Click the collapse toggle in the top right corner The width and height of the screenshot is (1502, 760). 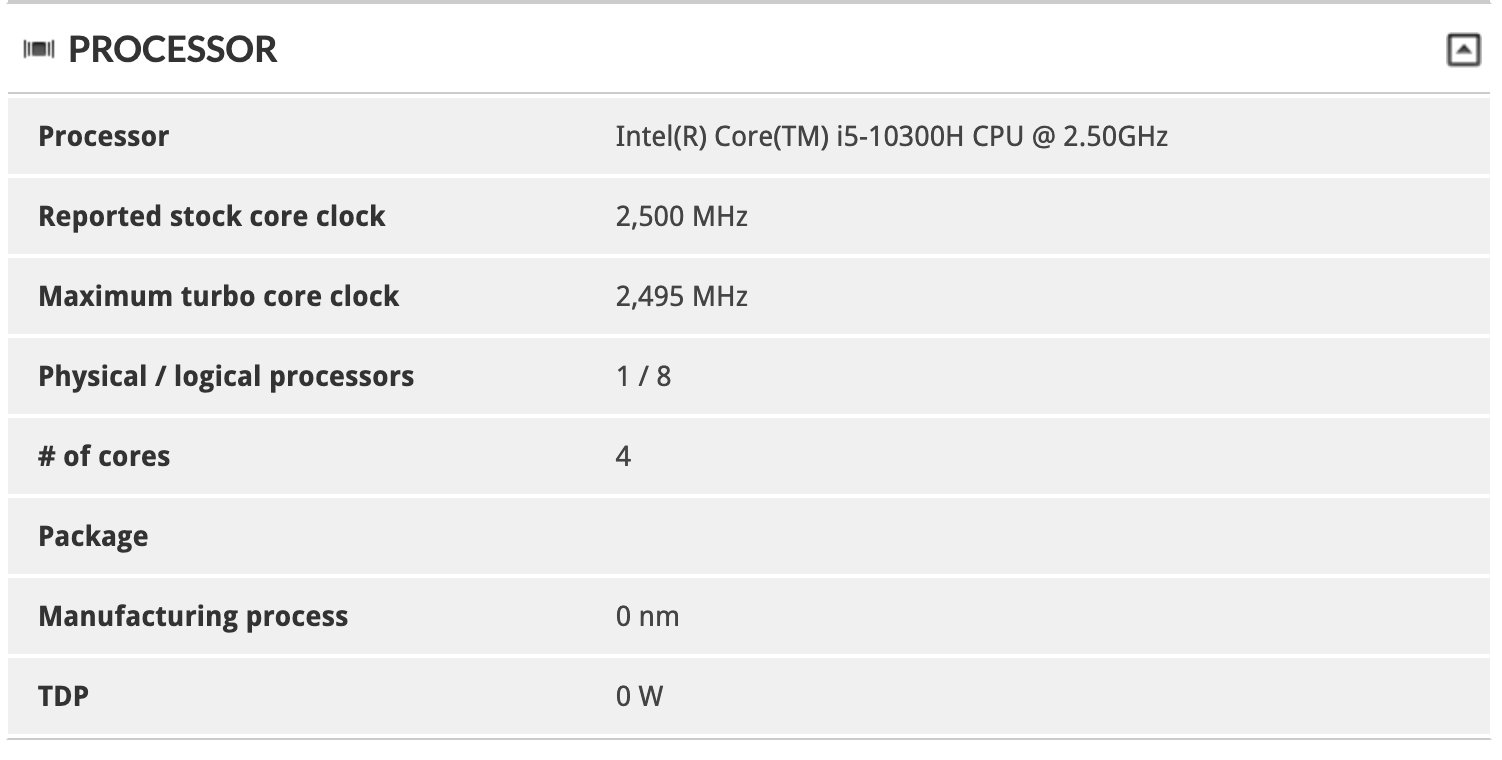click(x=1464, y=47)
